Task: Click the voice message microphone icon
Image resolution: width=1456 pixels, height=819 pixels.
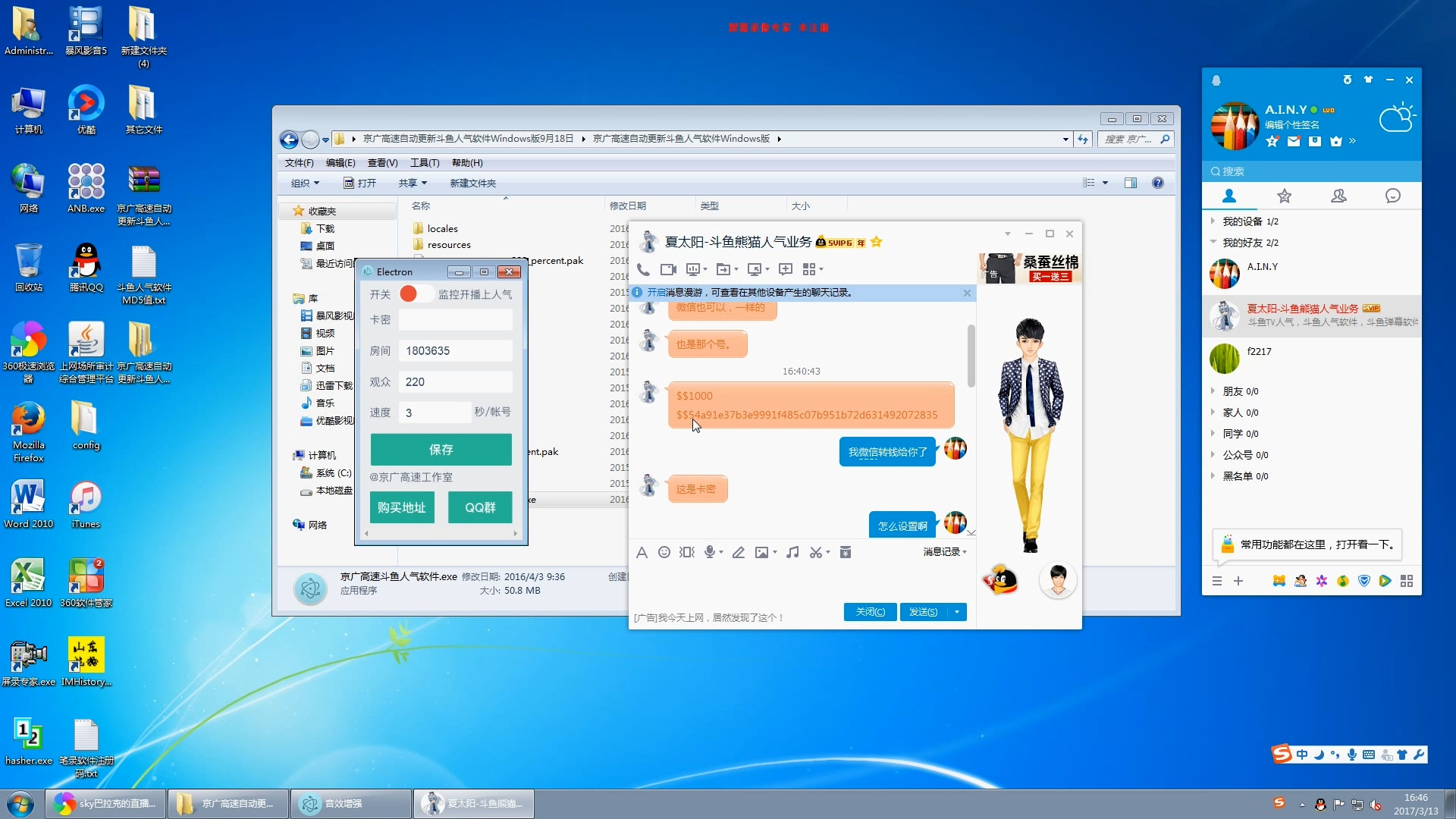Action: click(710, 552)
